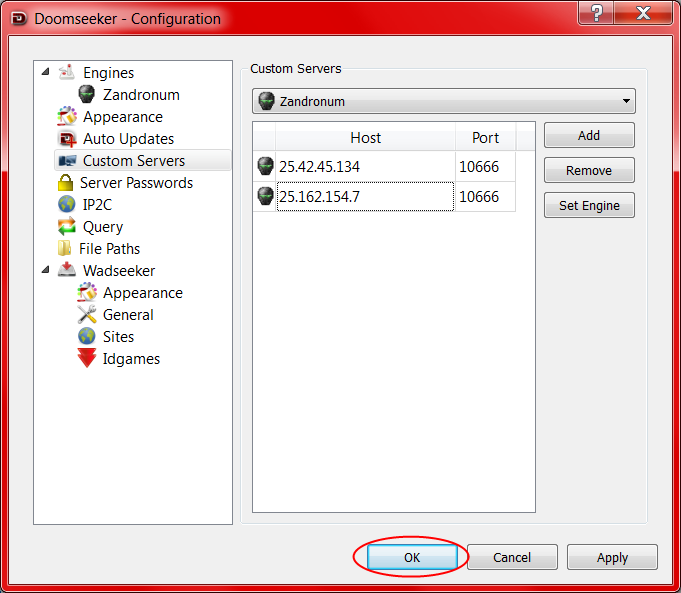Image resolution: width=681 pixels, height=593 pixels.
Task: Click the Doomseeker title bar logo icon
Action: click(19, 19)
